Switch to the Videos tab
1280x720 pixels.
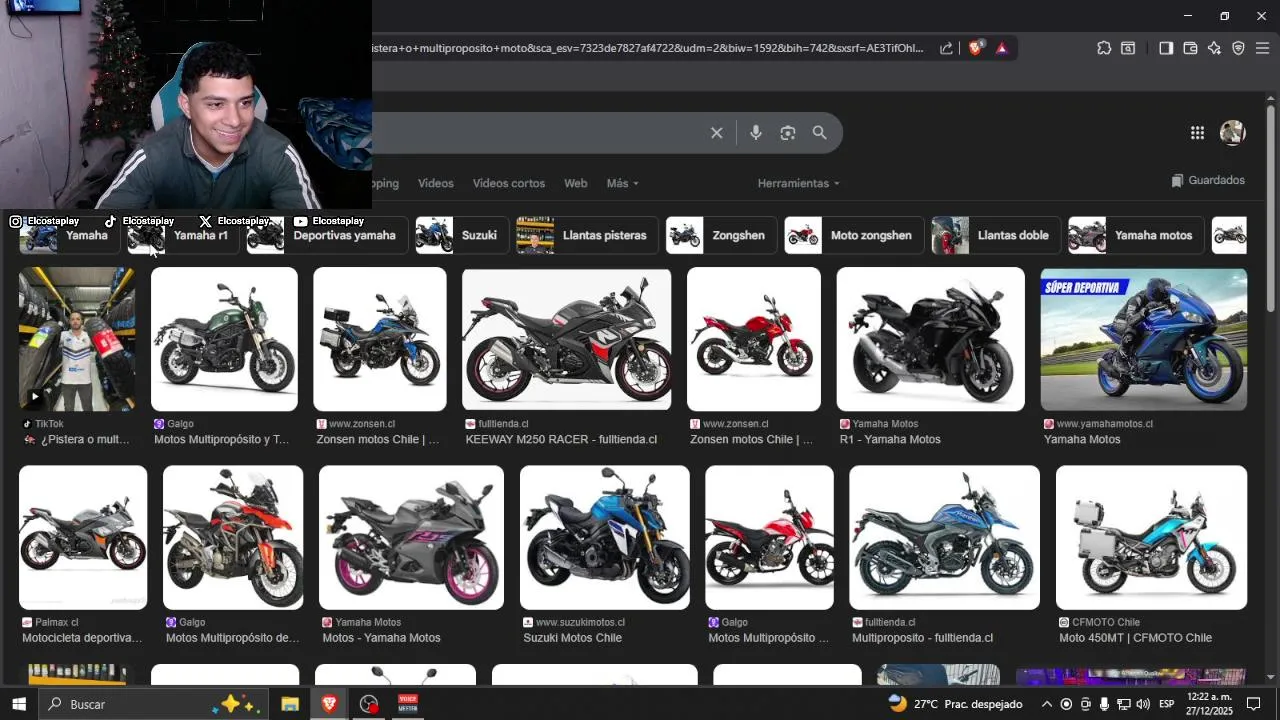(435, 183)
